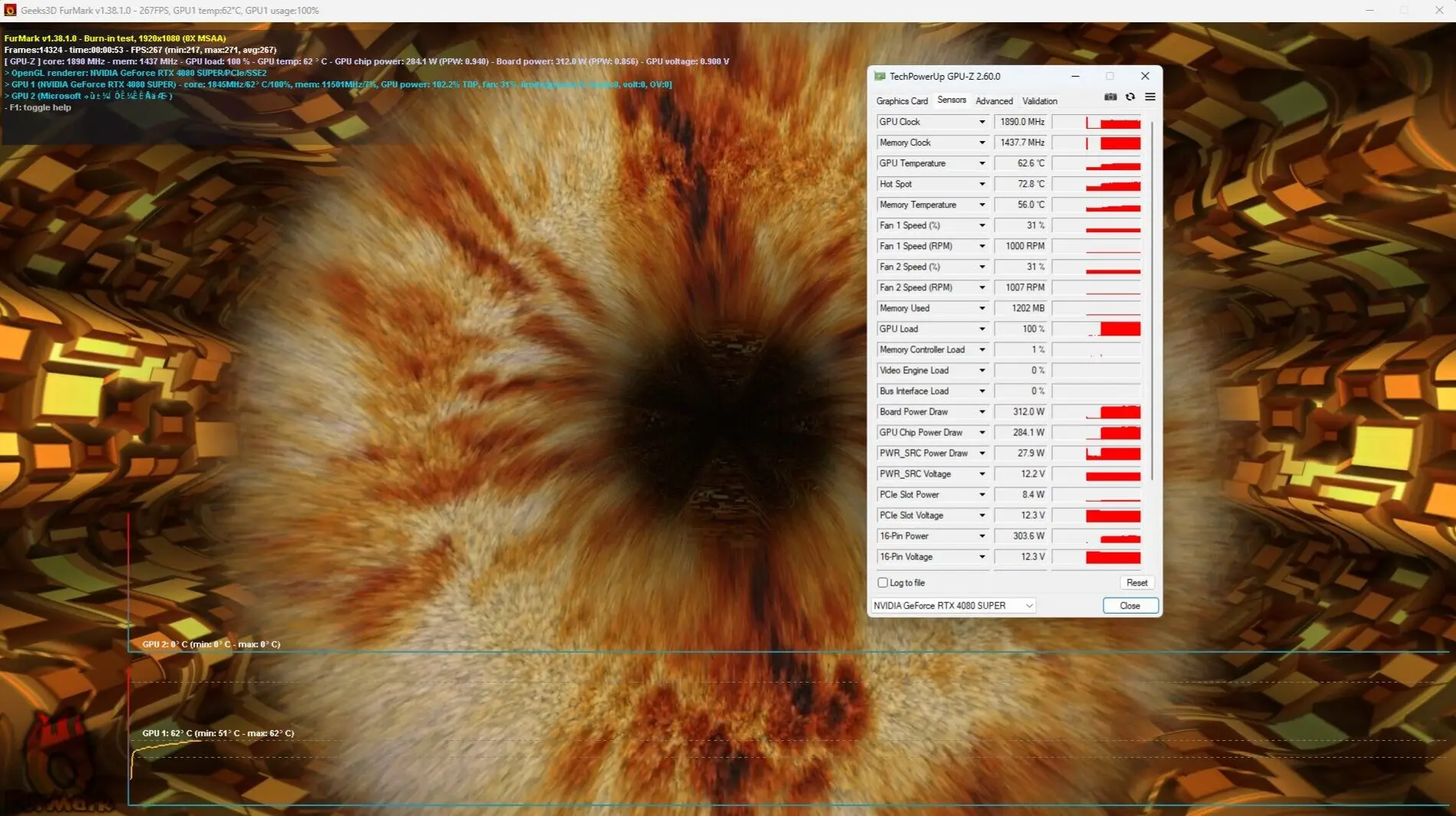
Task: Click the PCIe Slot Voltage history graph
Action: pos(1097,516)
